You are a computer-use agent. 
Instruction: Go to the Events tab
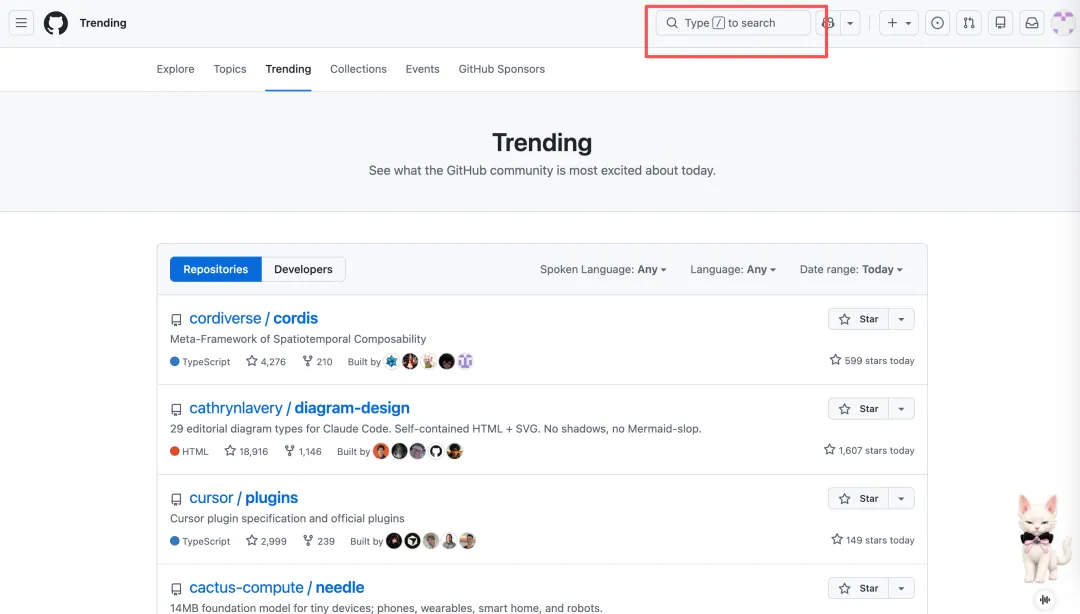[x=422, y=69]
